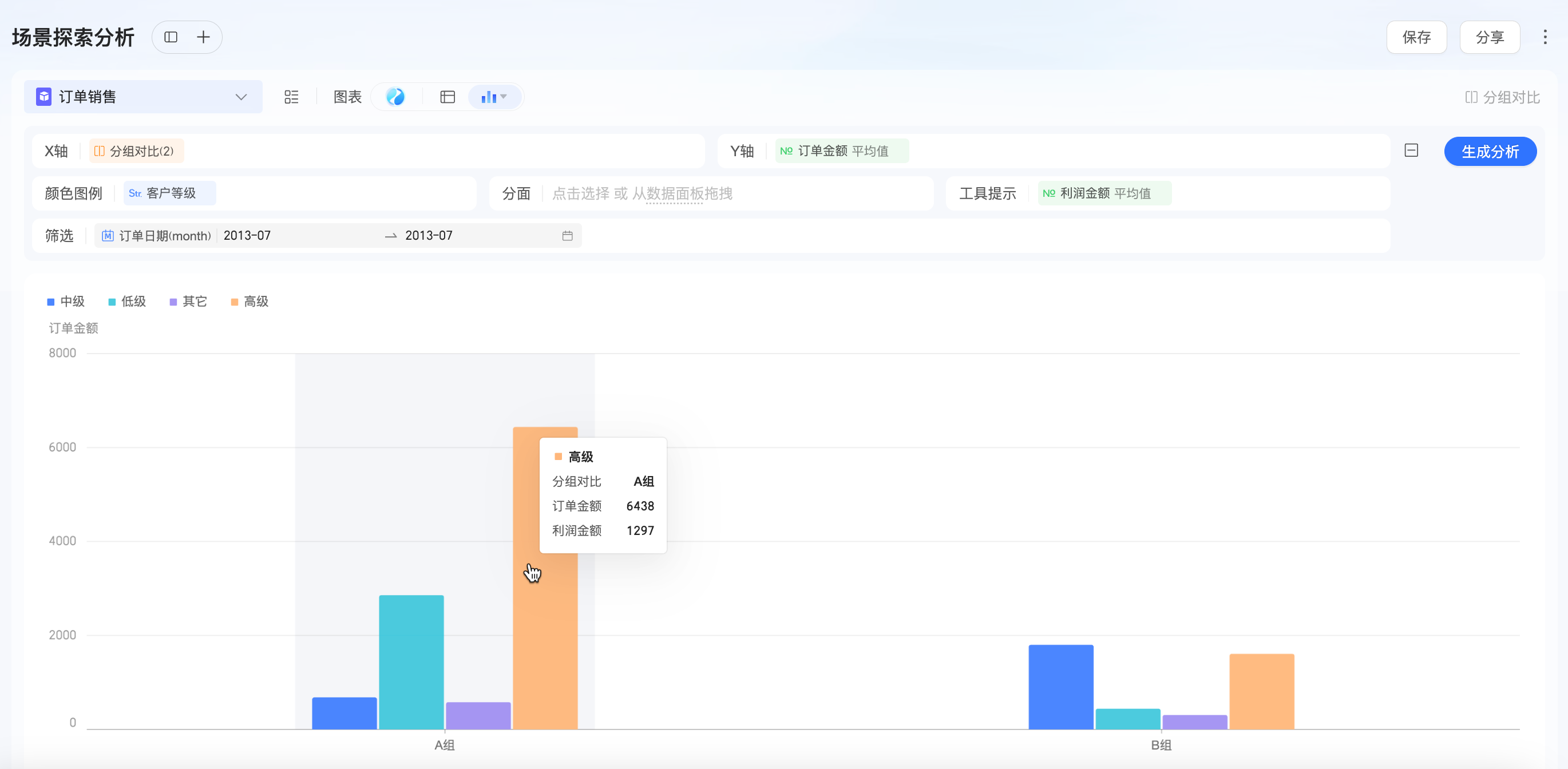Open 订单金额 平均值 Y-axis field options
1568x769 pixels.
842,151
